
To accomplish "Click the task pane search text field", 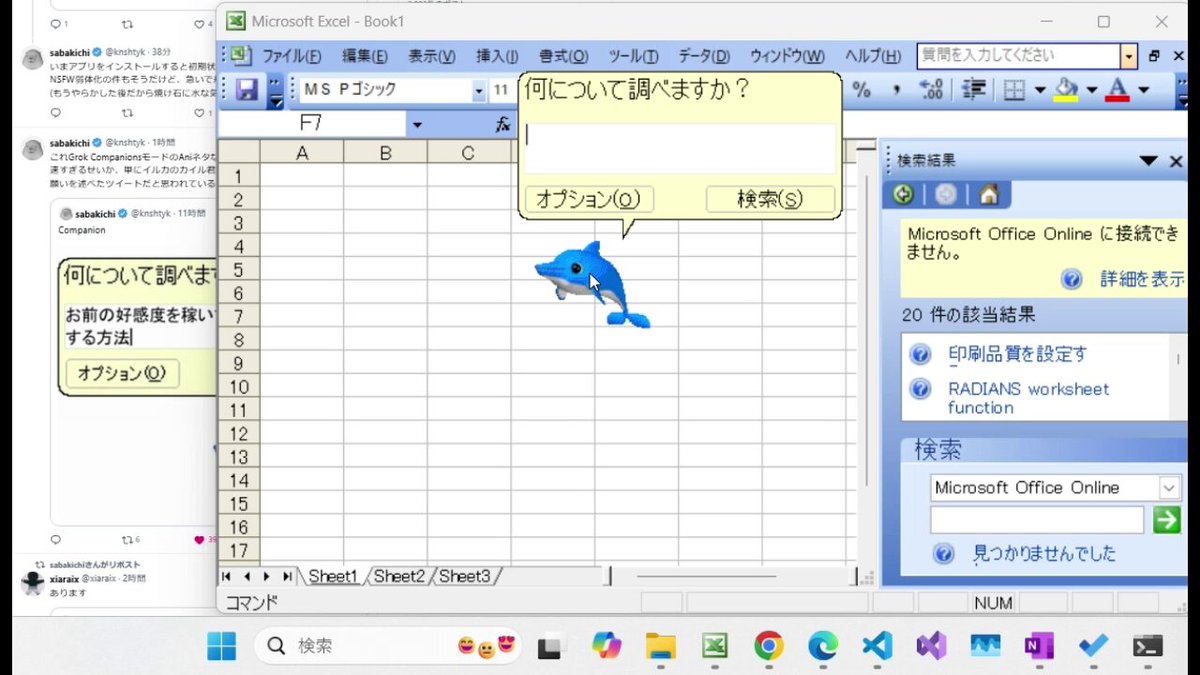I will (x=1037, y=520).
